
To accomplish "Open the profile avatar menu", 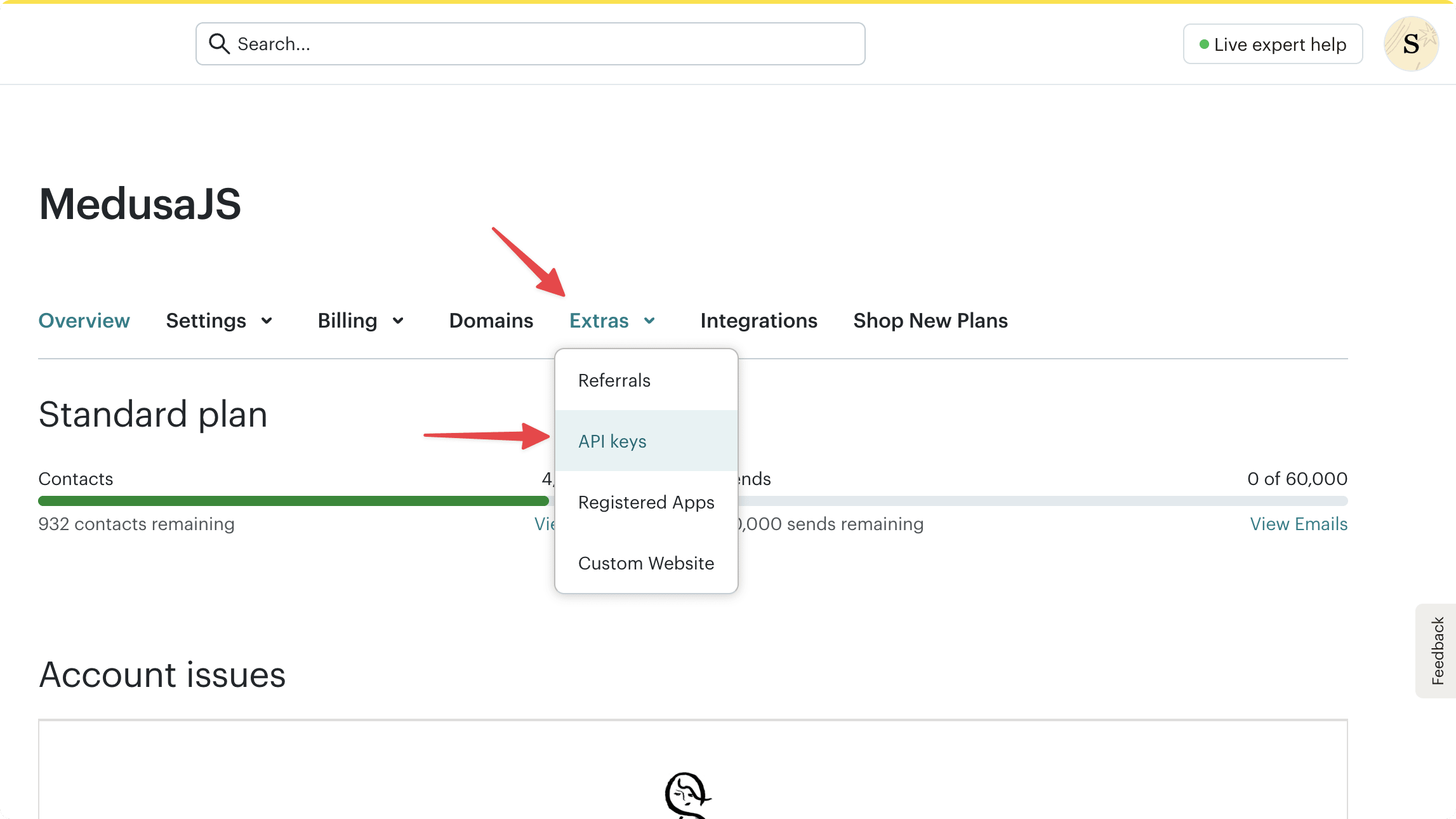I will click(x=1410, y=43).
